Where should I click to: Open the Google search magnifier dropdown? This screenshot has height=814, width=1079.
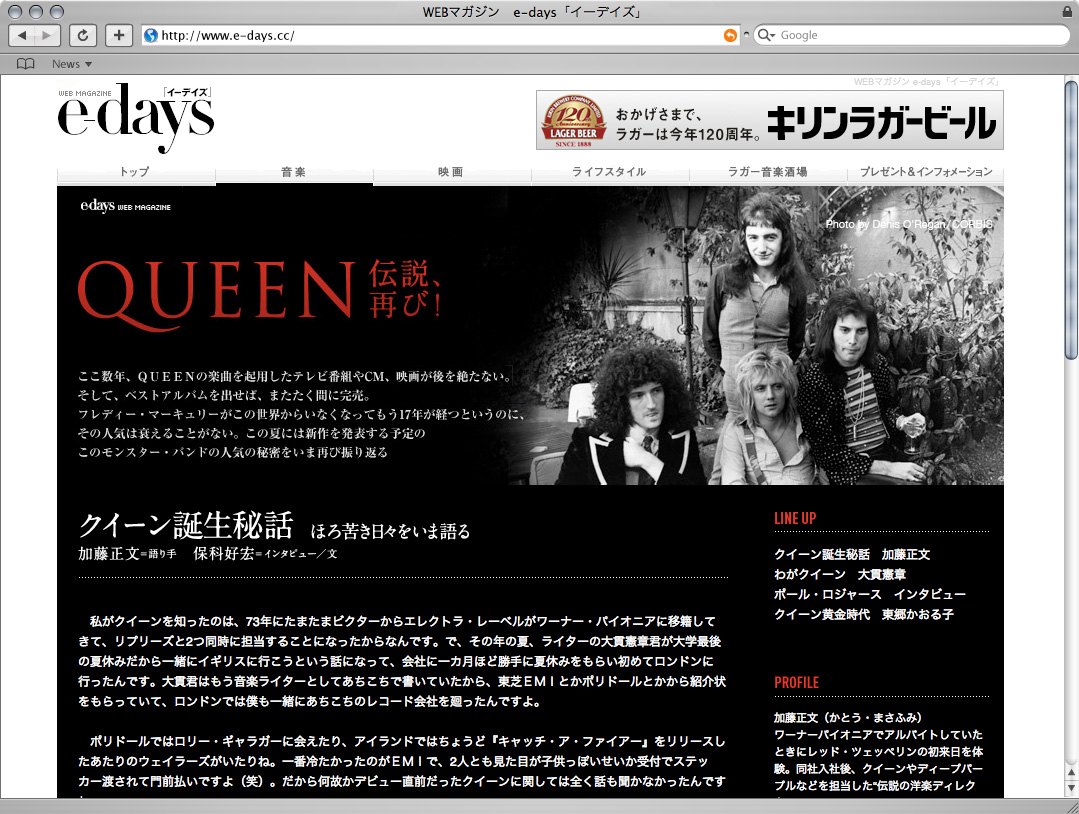pos(767,35)
